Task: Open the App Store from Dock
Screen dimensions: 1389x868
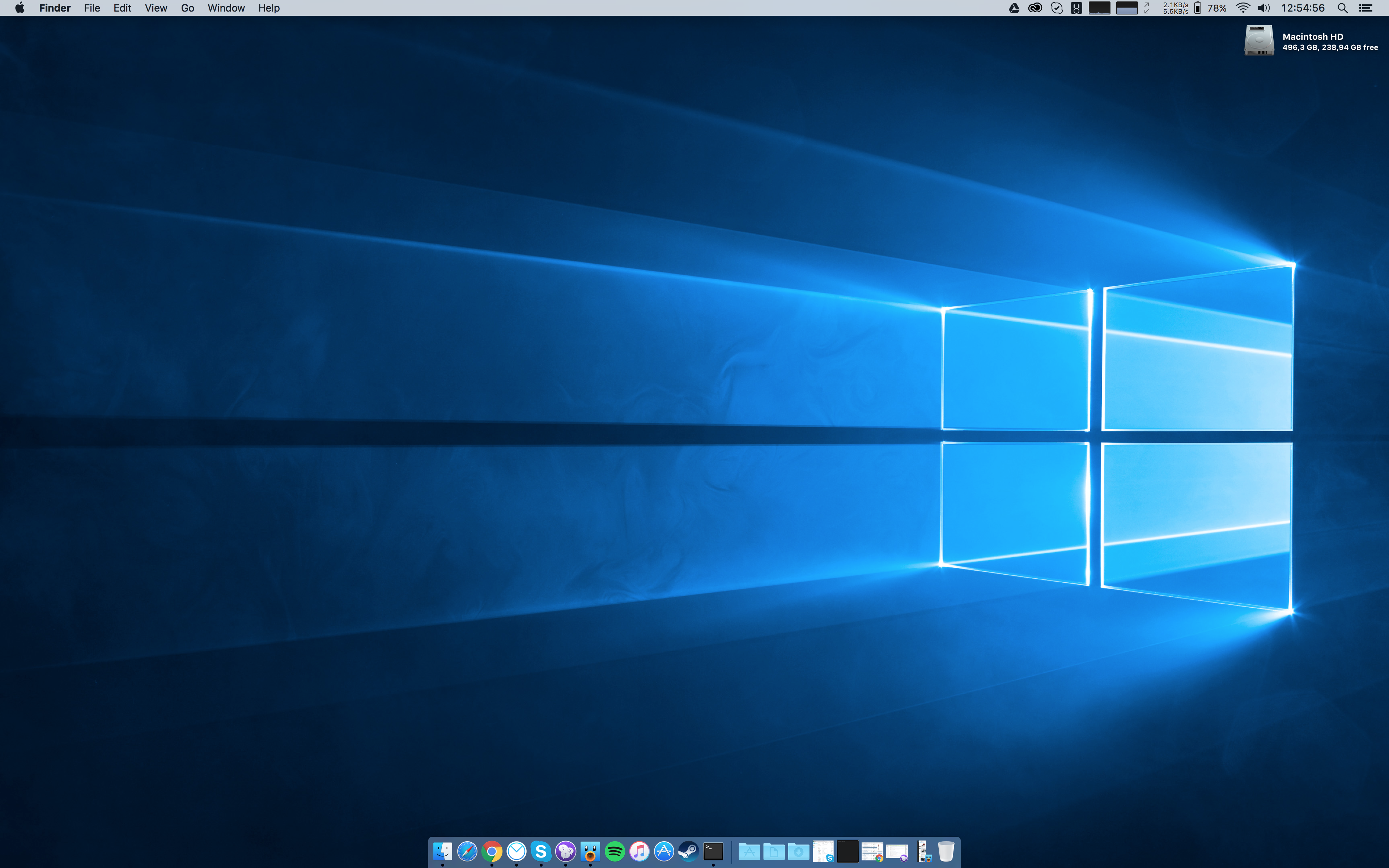Action: [664, 851]
